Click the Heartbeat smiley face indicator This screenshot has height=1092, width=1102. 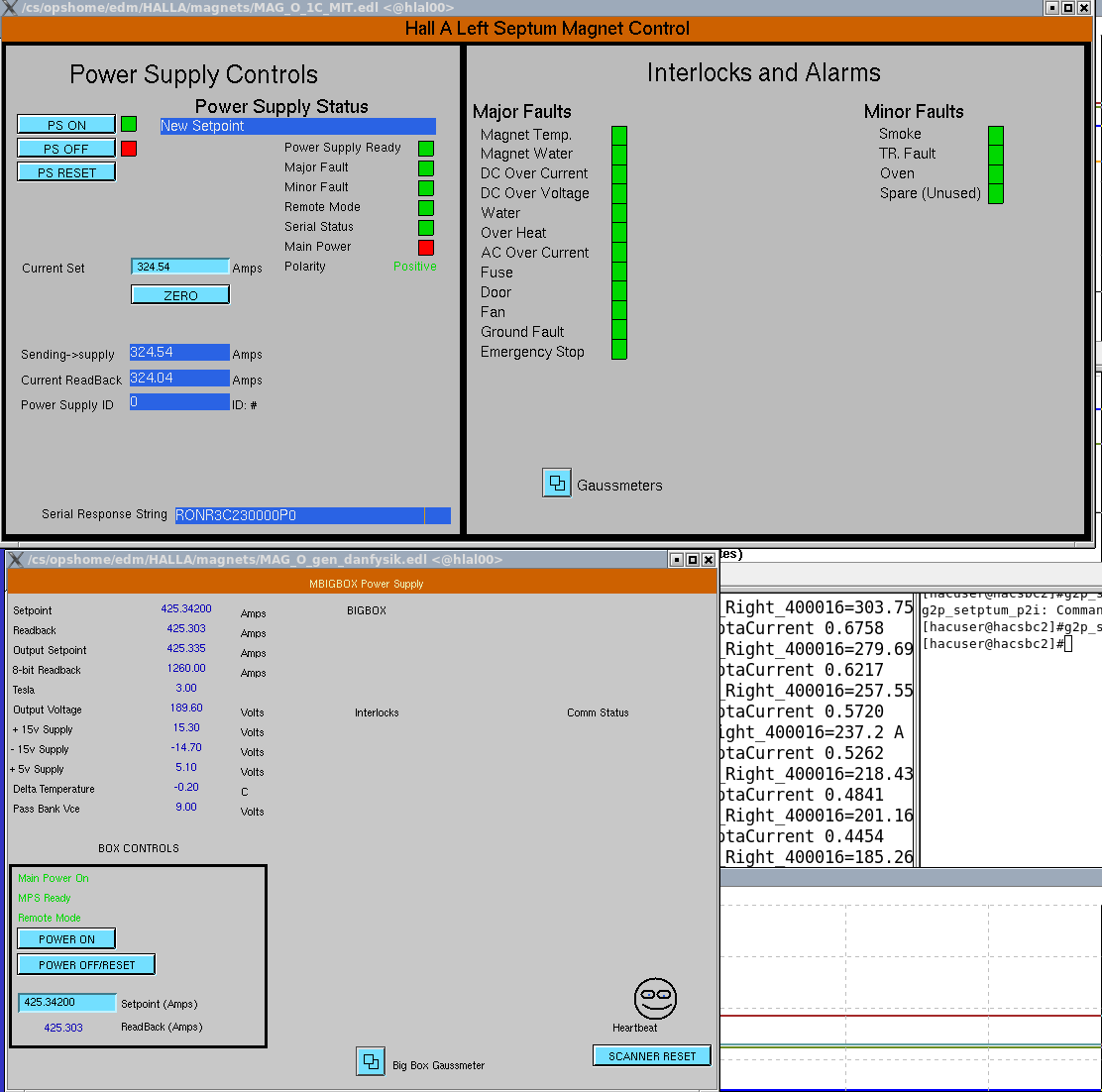655,999
